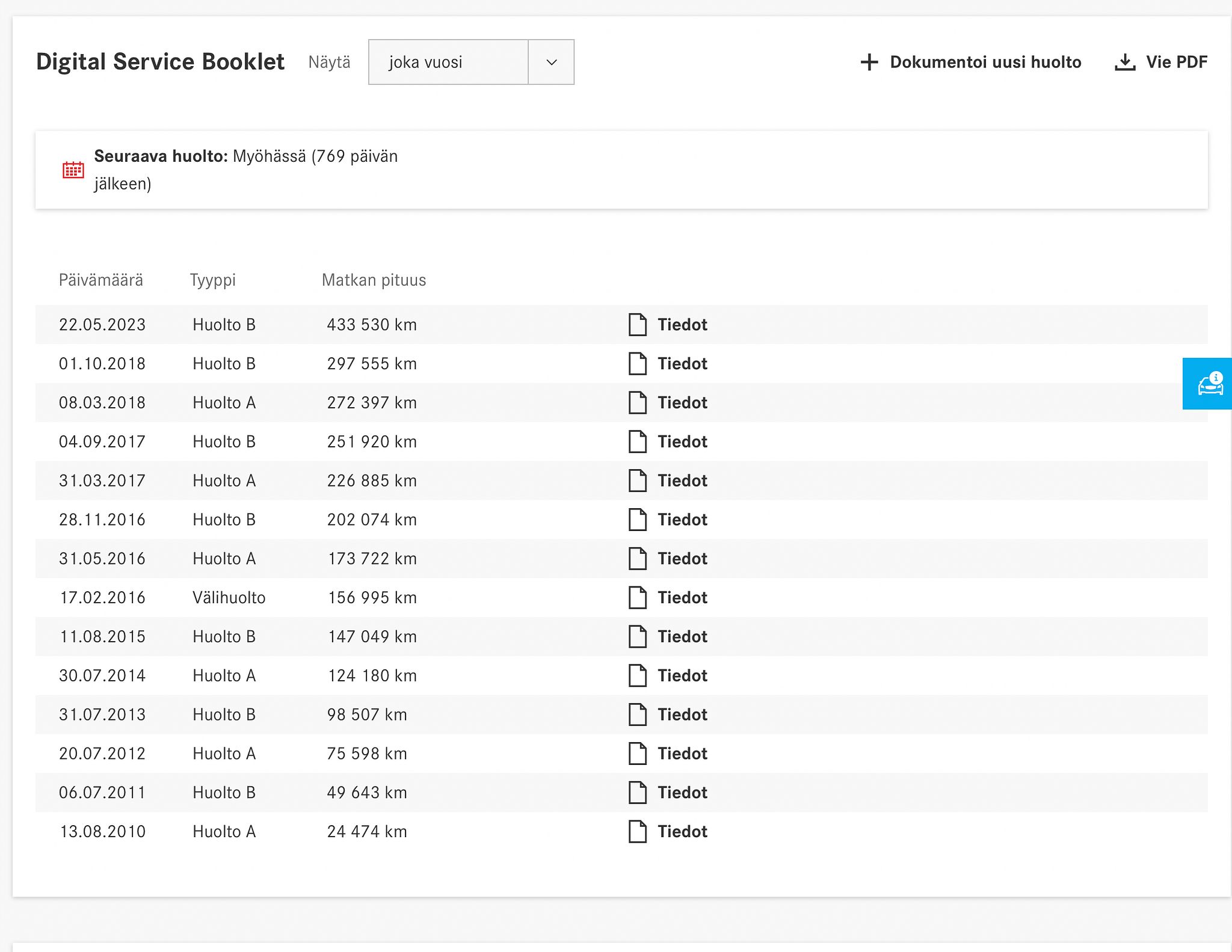Select the date 20.07.2012

tap(102, 754)
